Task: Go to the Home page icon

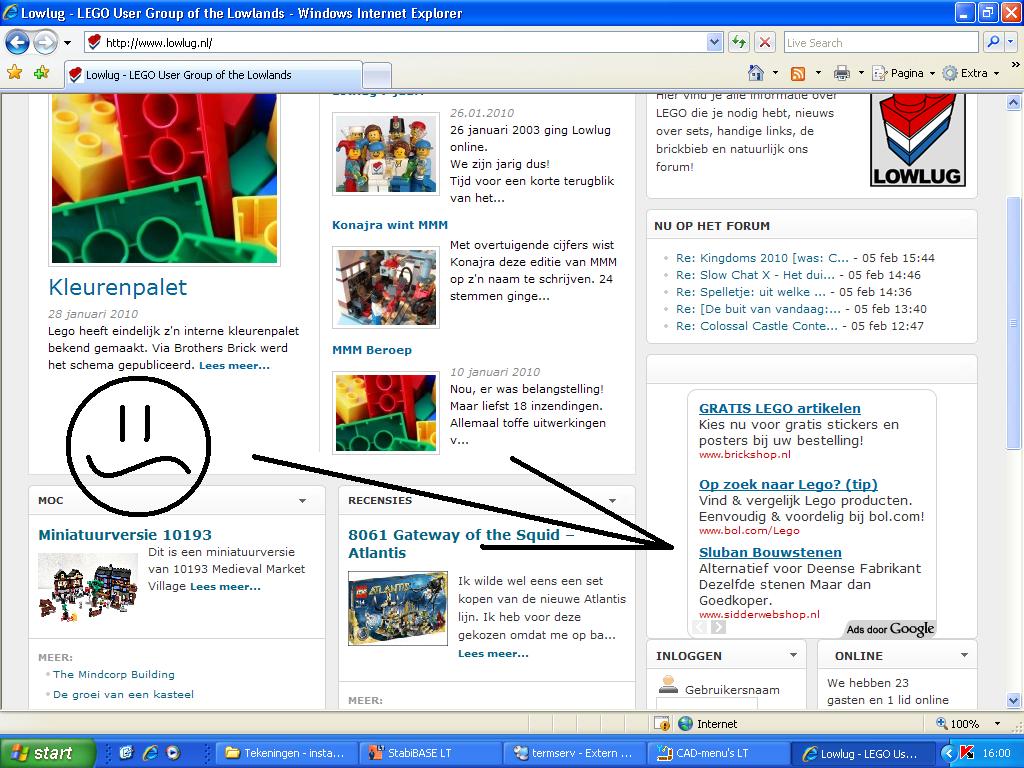Action: point(756,73)
